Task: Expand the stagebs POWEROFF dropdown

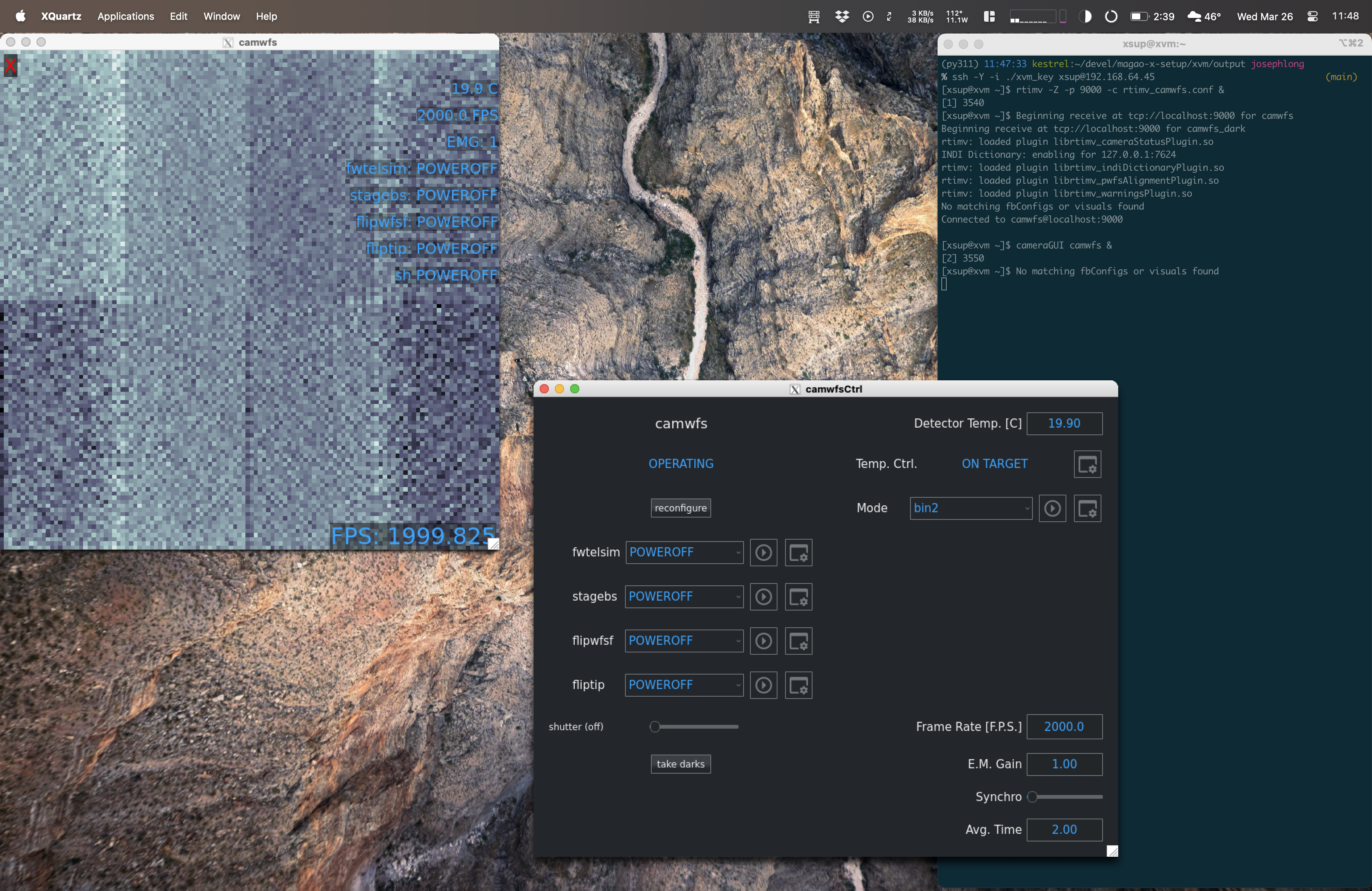Action: point(684,597)
